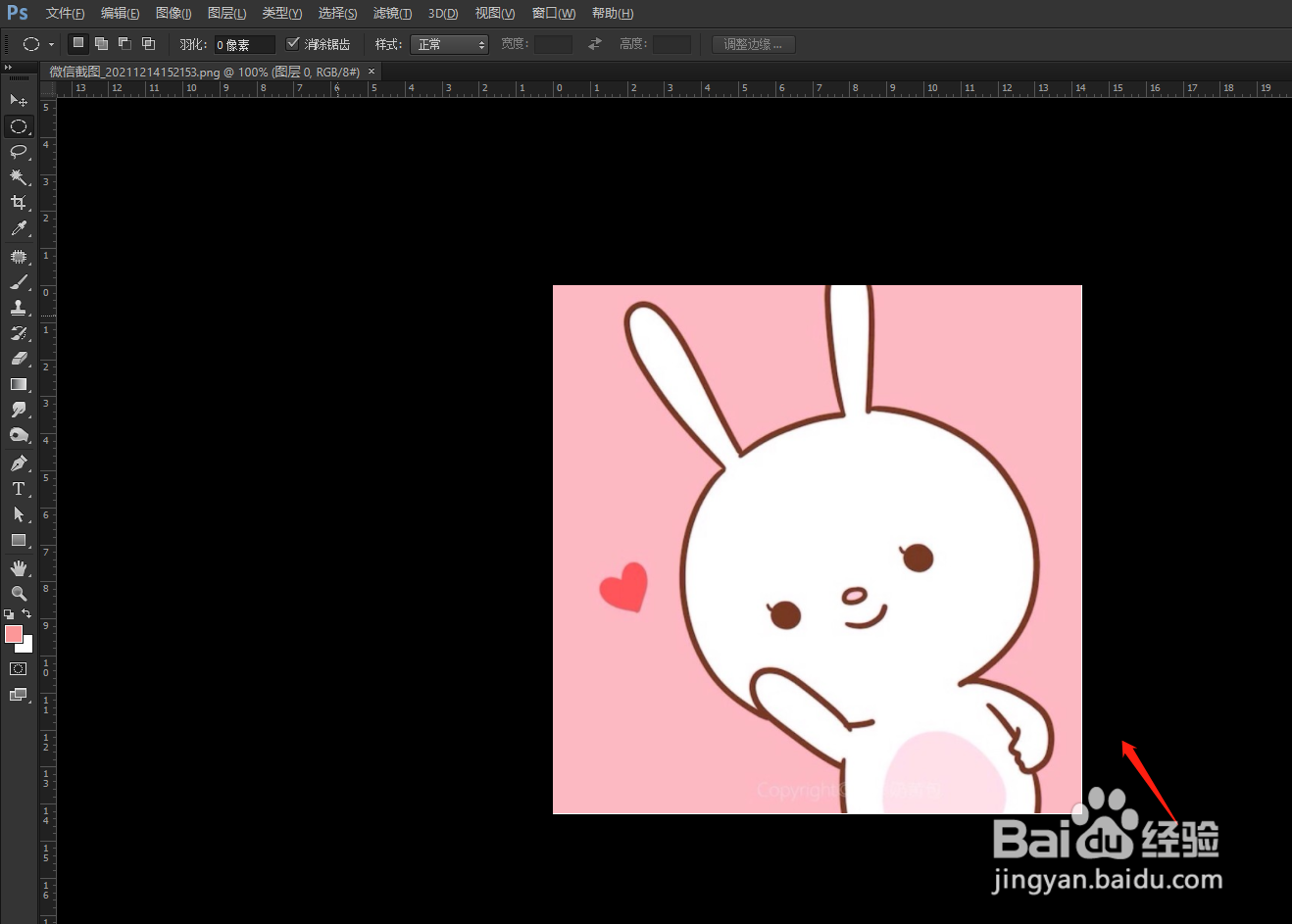Change the screen mode
Image resolution: width=1292 pixels, height=924 pixels.
point(19,695)
